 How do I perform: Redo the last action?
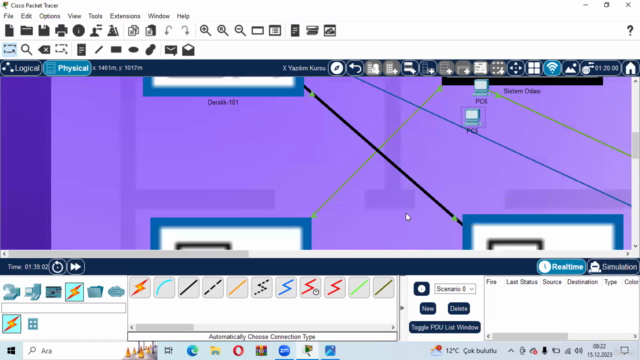click(x=185, y=31)
